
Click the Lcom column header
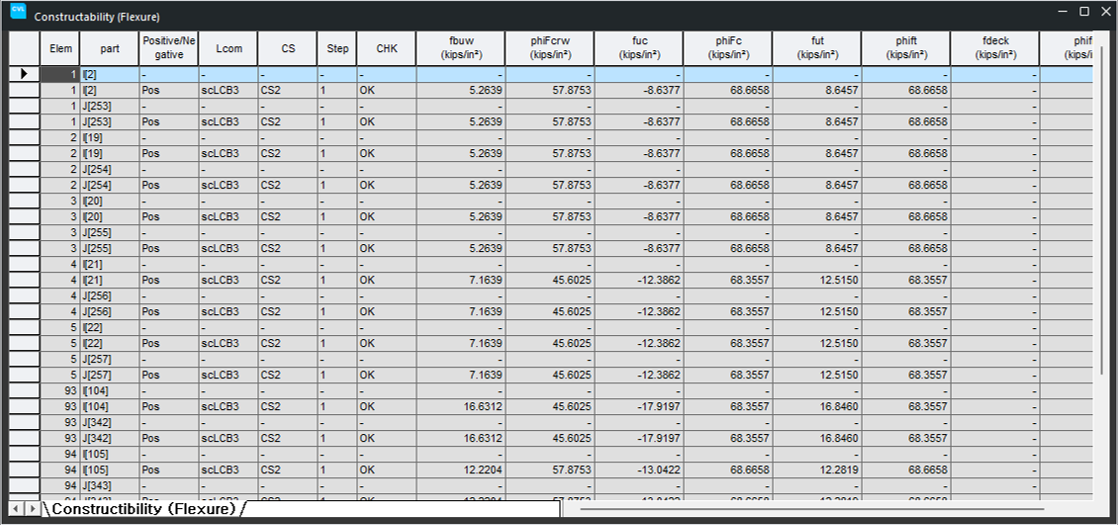click(227, 49)
